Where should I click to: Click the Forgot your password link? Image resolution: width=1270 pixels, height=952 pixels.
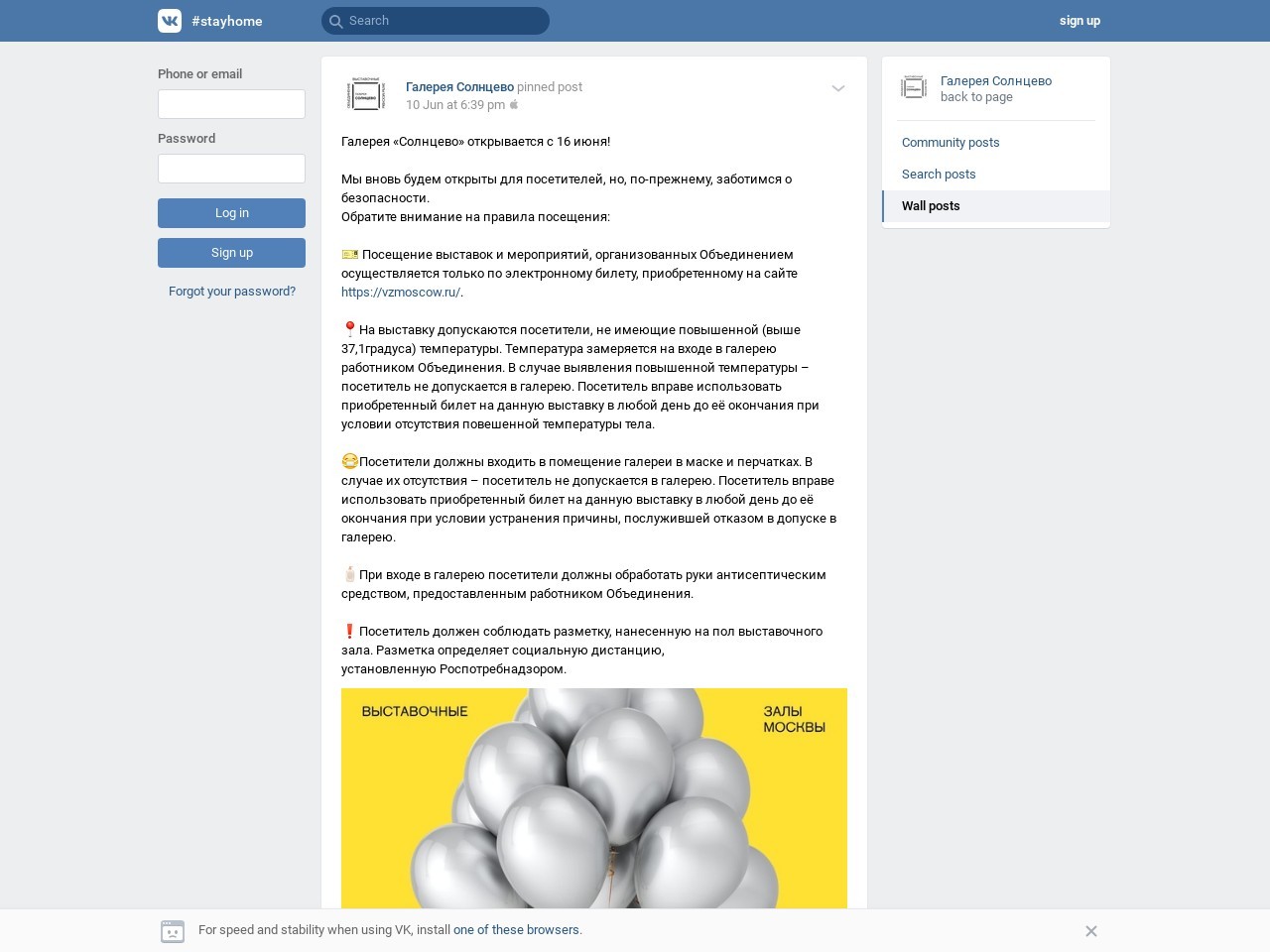[x=232, y=292]
